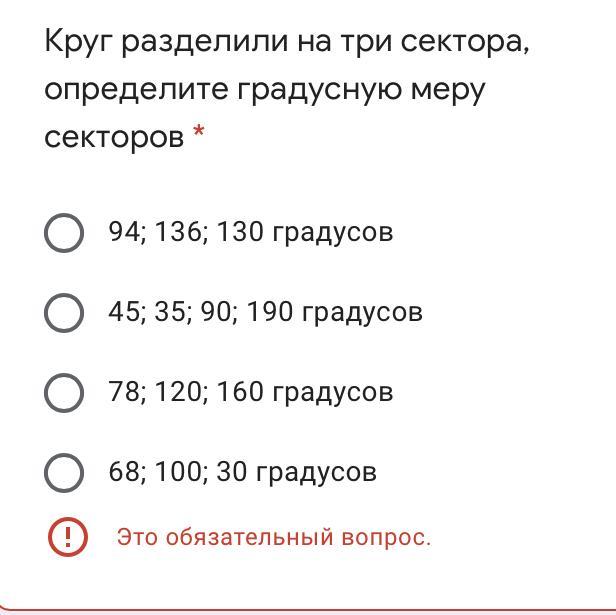The width and height of the screenshot is (616, 615).
Task: Click the answer label '78; 120; 160 градусов'
Action: point(250,392)
